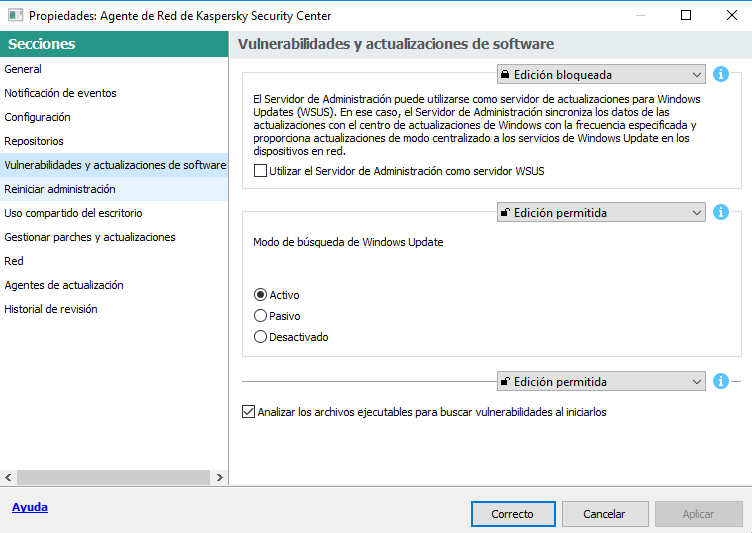Click the info icon beside the executable analysis lock
The image size is (752, 533).
coord(720,381)
